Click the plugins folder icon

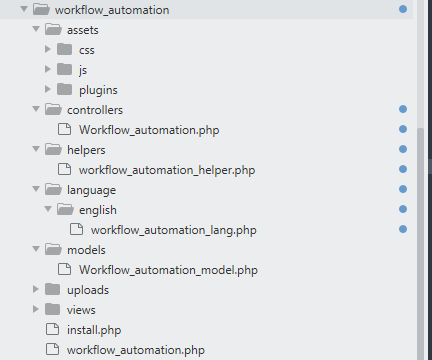[x=64, y=89]
